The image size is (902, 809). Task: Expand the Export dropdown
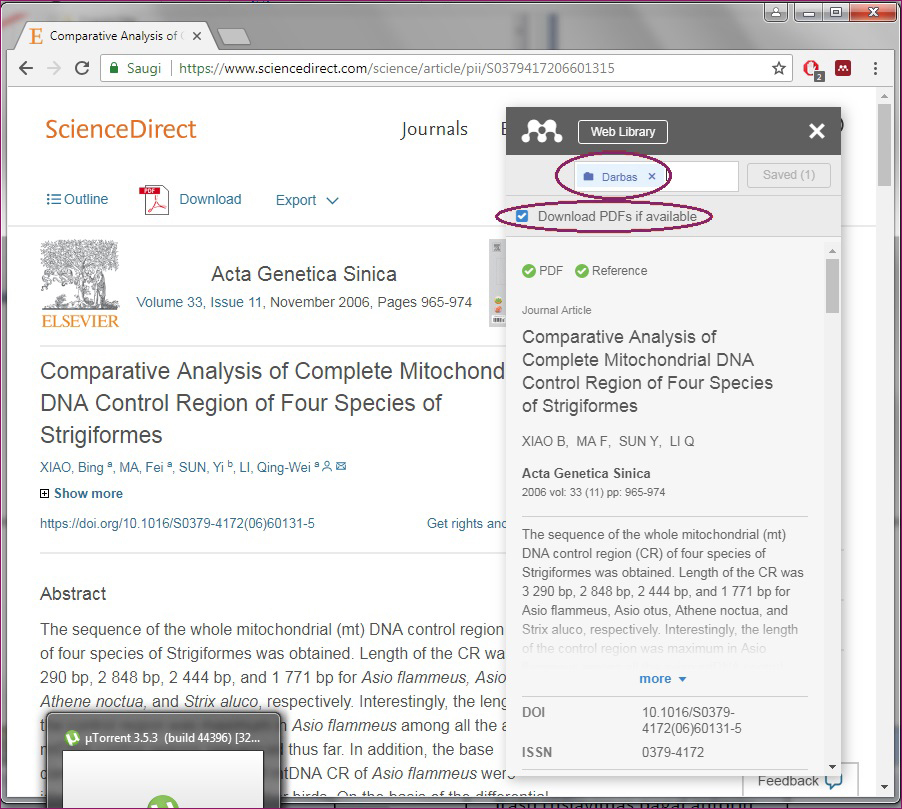click(307, 200)
